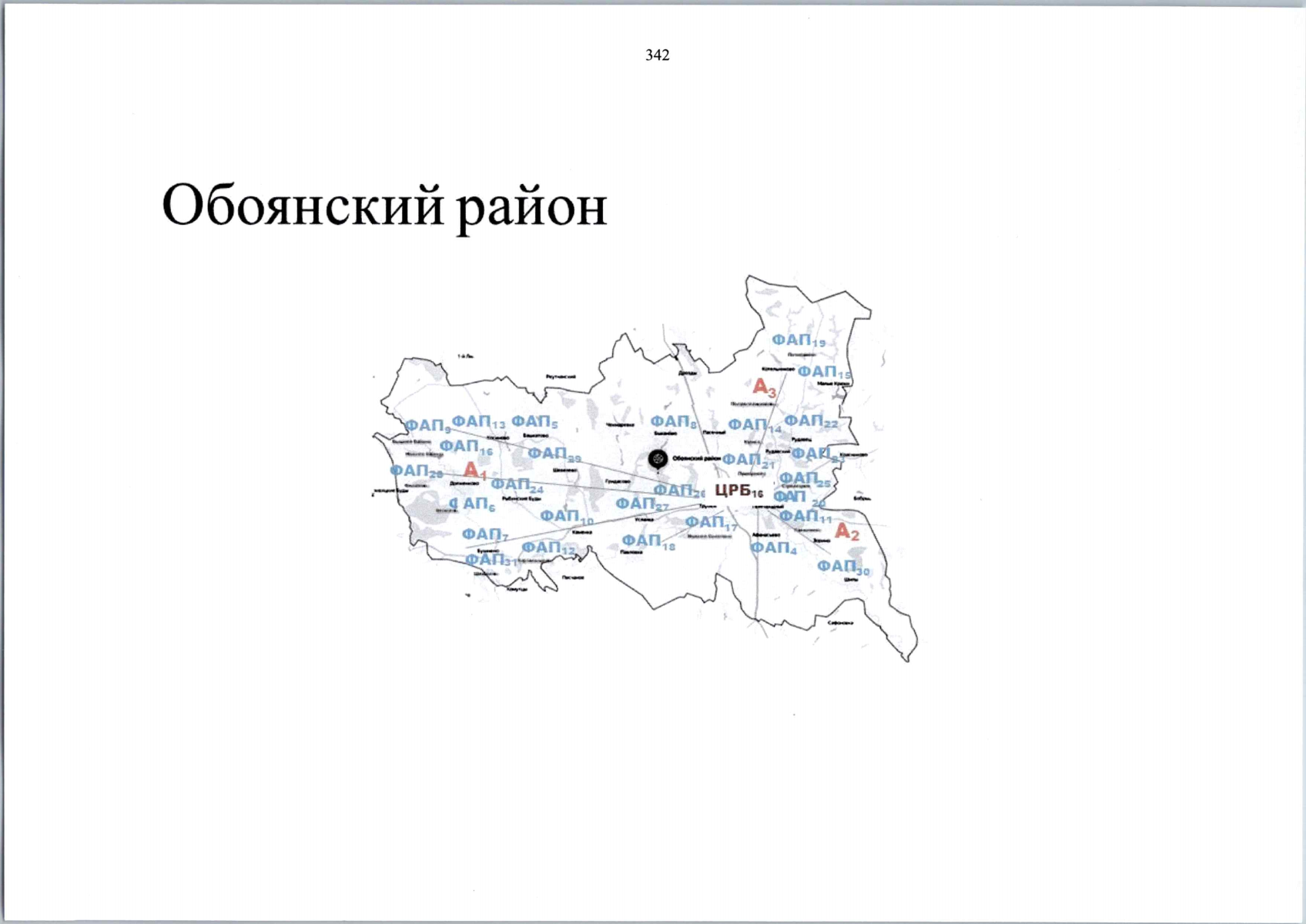Click the ФАП27 label near Трубеж
The height and width of the screenshot is (924, 1306).
[638, 503]
